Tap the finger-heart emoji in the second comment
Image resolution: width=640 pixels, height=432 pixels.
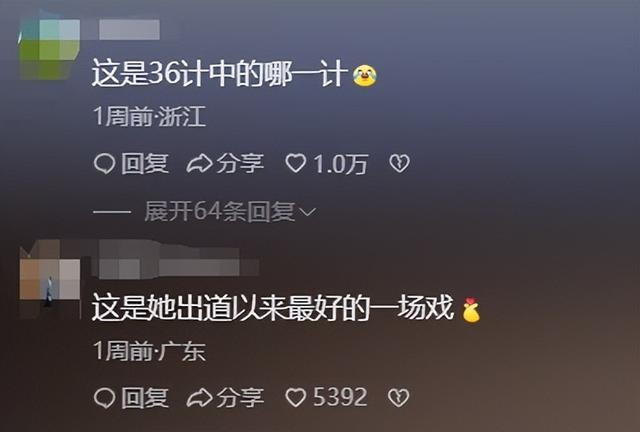[x=471, y=310]
